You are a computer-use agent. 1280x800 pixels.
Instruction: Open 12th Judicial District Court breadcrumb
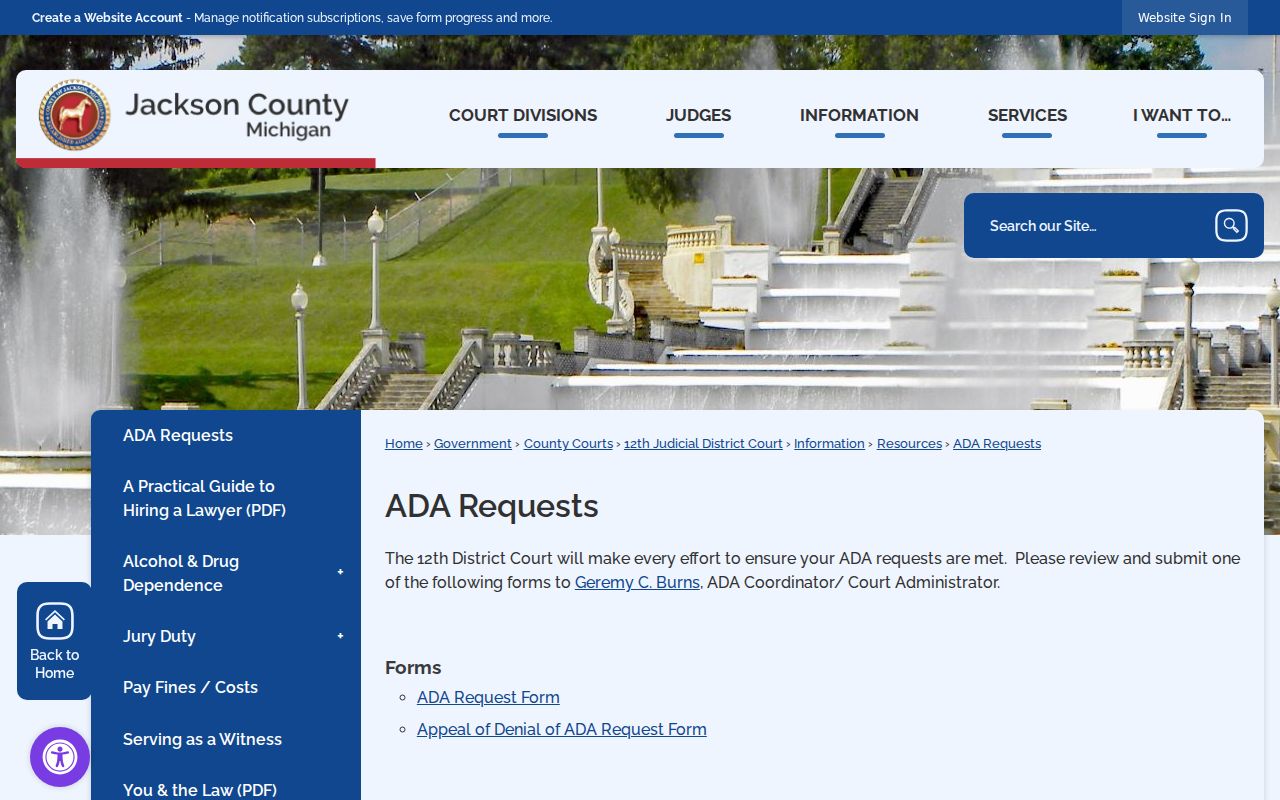703,444
